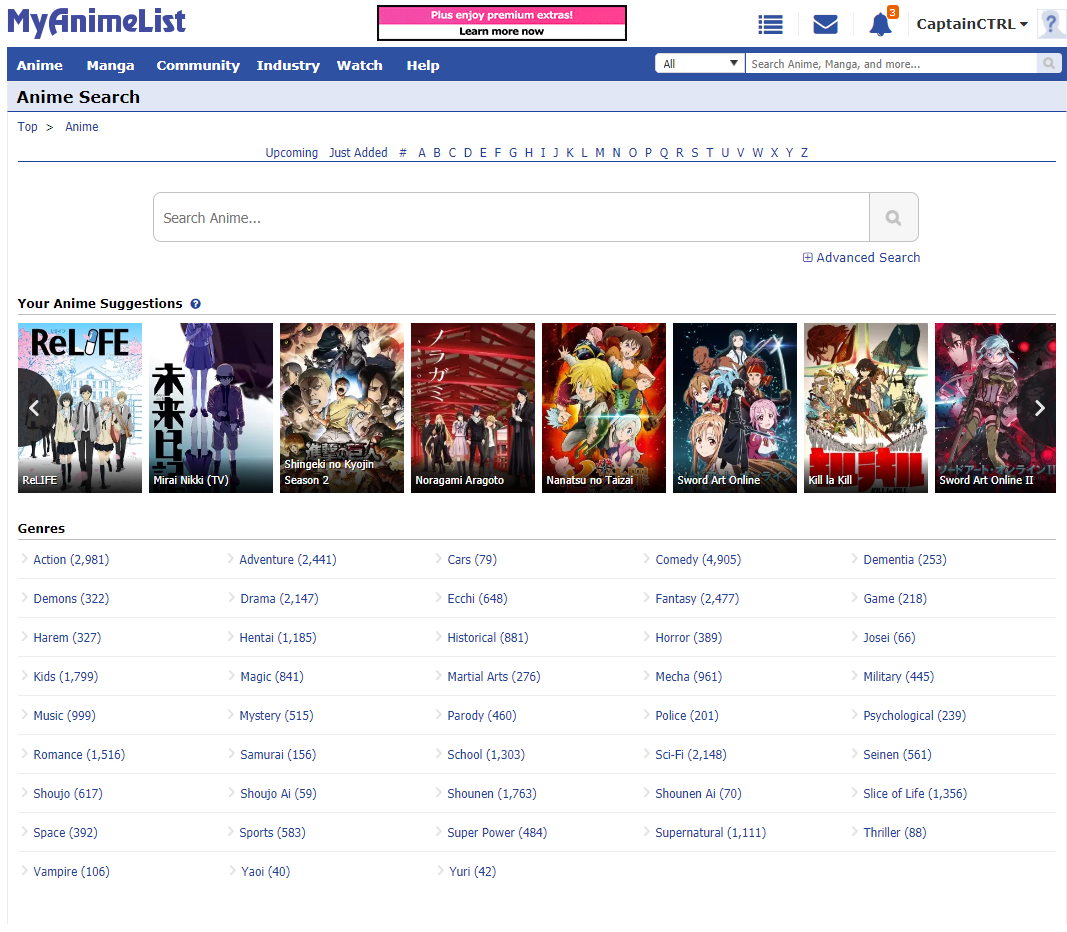Open the All search category dropdown
This screenshot has width=1067, height=932.
click(700, 64)
